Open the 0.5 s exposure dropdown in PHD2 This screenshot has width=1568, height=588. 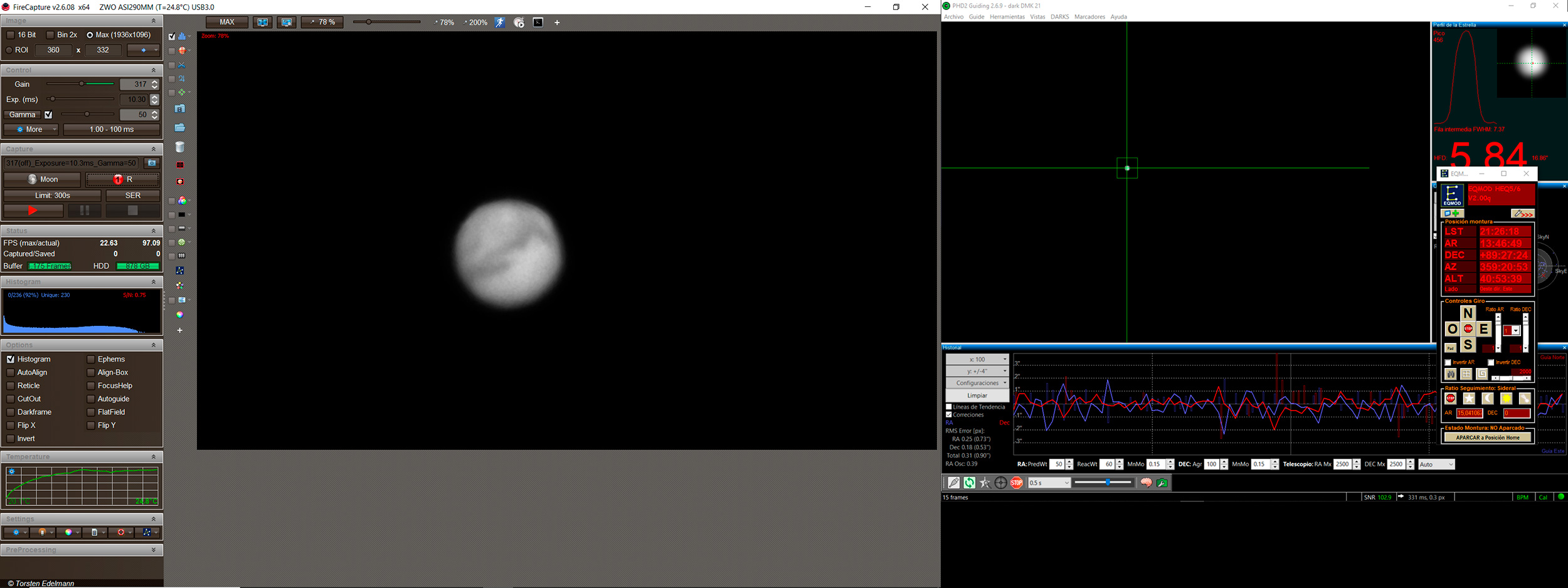1049,483
